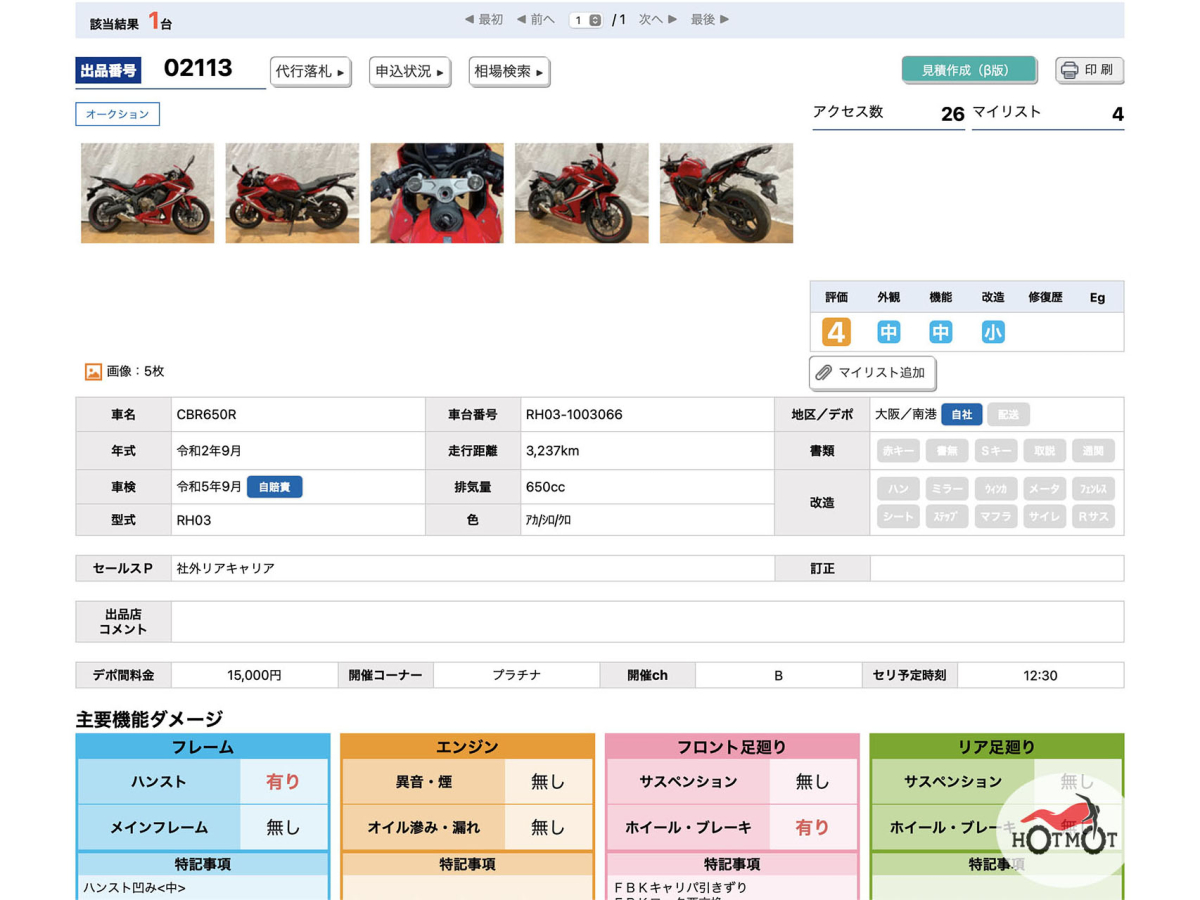Open first thumbnail showing bike right side
The width and height of the screenshot is (1200, 900).
click(147, 193)
